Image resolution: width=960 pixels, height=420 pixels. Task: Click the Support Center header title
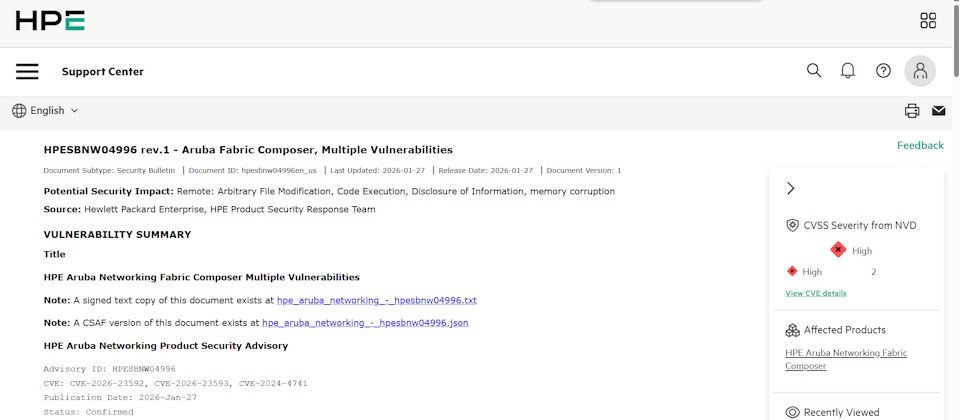pos(103,72)
